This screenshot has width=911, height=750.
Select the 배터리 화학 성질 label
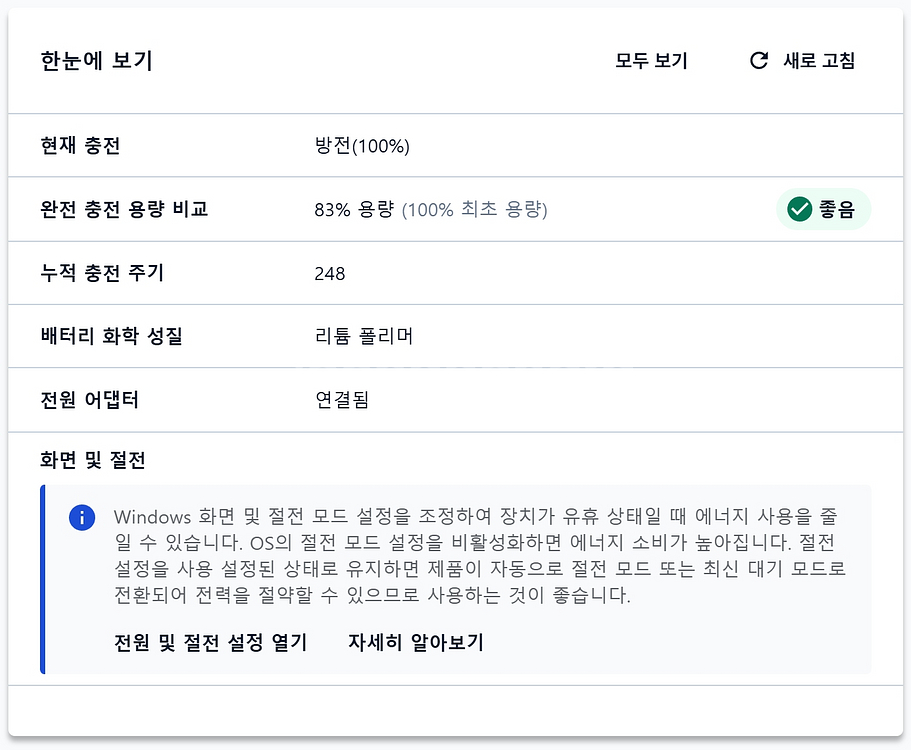click(x=112, y=336)
